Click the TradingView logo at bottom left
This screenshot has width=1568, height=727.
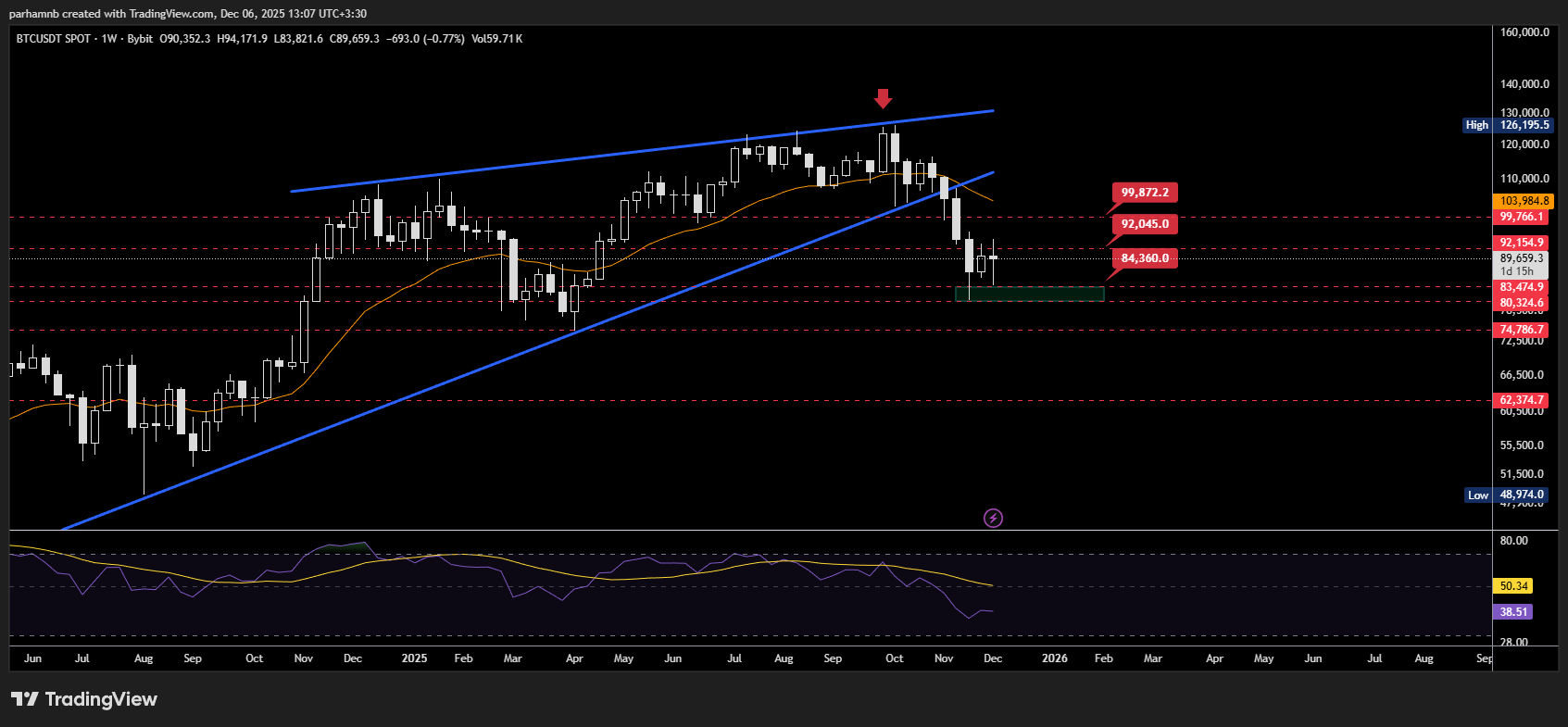(84, 699)
